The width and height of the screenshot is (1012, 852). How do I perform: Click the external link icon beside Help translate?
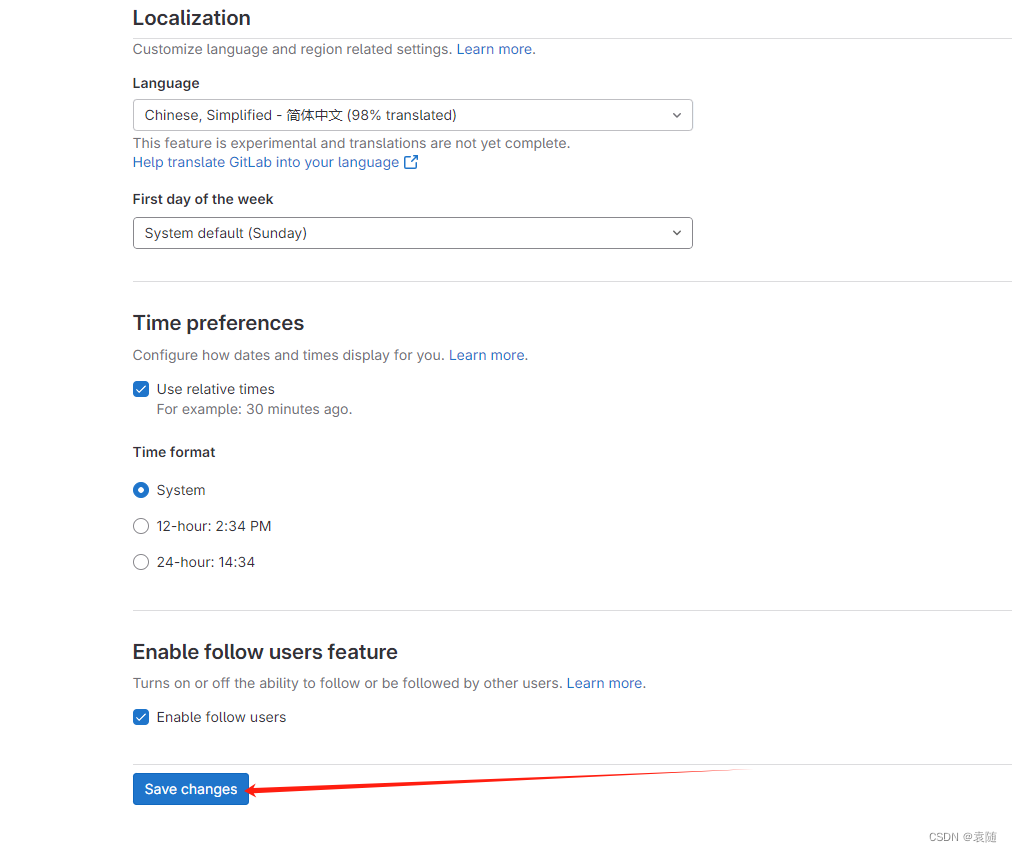410,162
